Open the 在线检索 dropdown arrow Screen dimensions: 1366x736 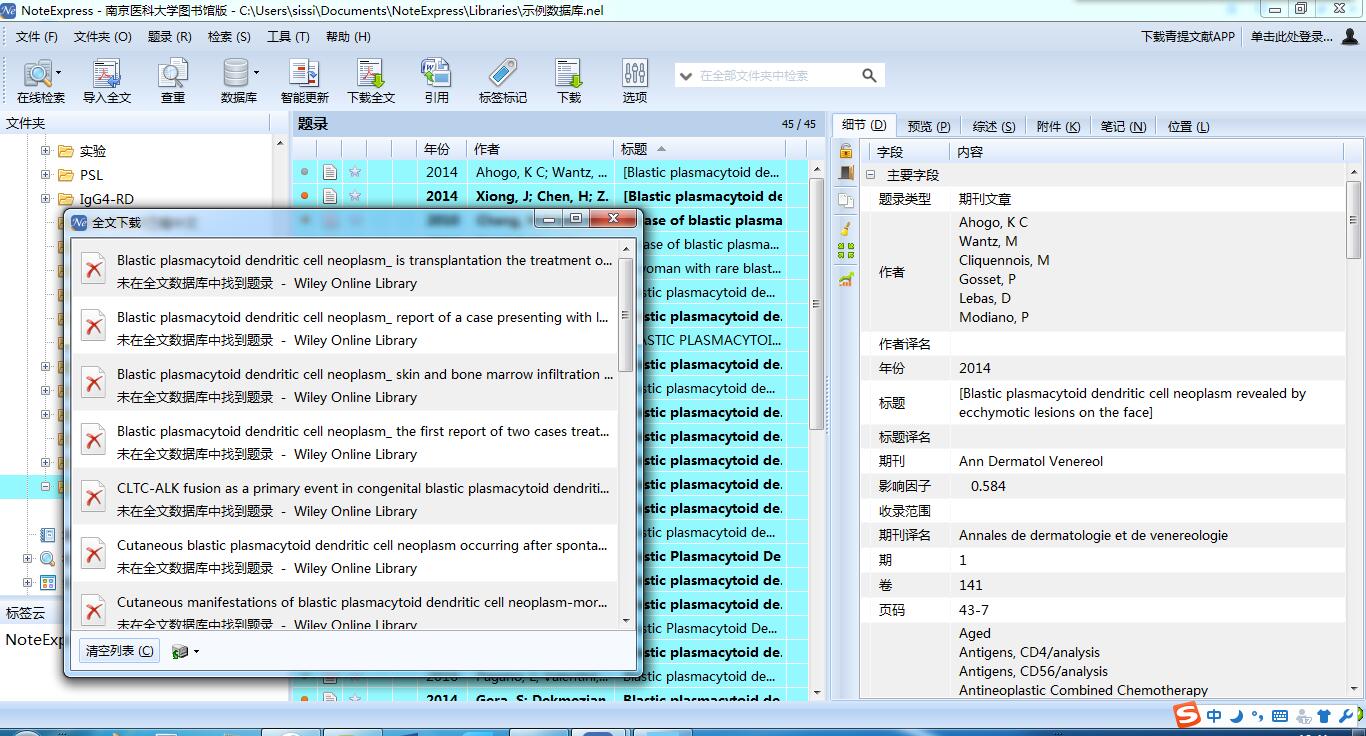pyautogui.click(x=59, y=72)
